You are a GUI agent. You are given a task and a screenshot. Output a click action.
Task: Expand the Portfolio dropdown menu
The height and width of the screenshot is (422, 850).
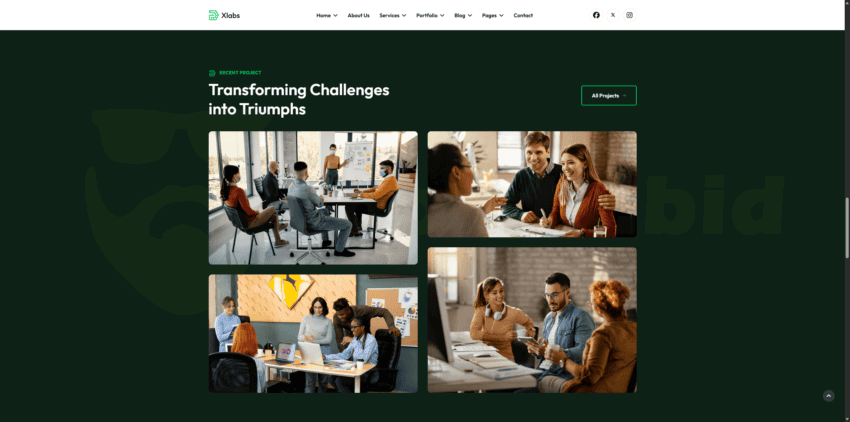[x=430, y=15]
